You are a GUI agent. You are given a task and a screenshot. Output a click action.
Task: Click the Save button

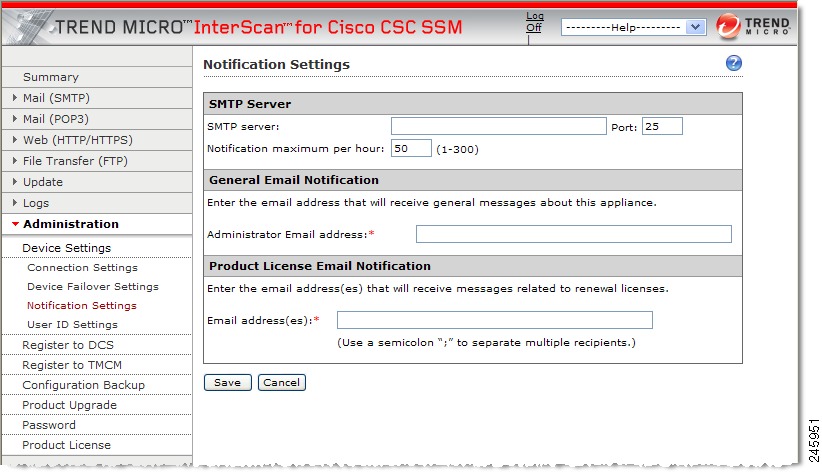pyautogui.click(x=228, y=382)
